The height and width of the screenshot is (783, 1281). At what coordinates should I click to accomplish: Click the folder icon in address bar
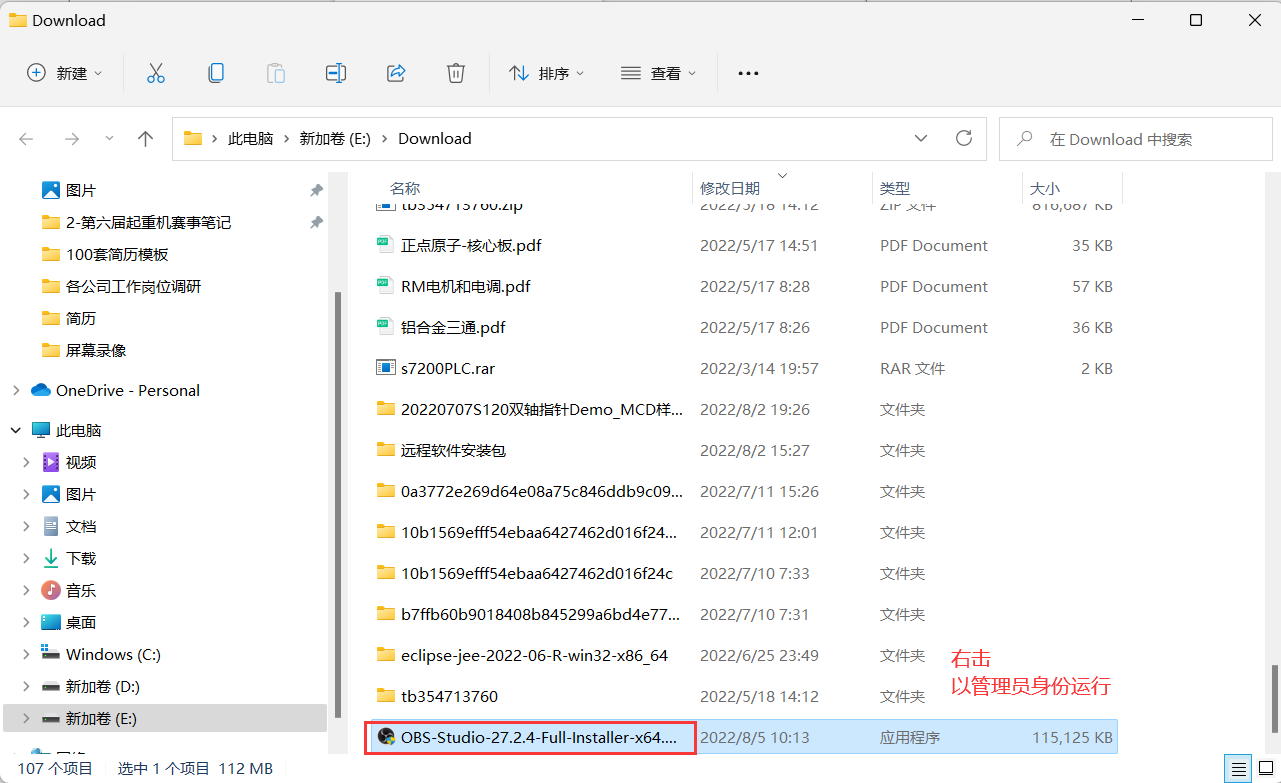[193, 139]
